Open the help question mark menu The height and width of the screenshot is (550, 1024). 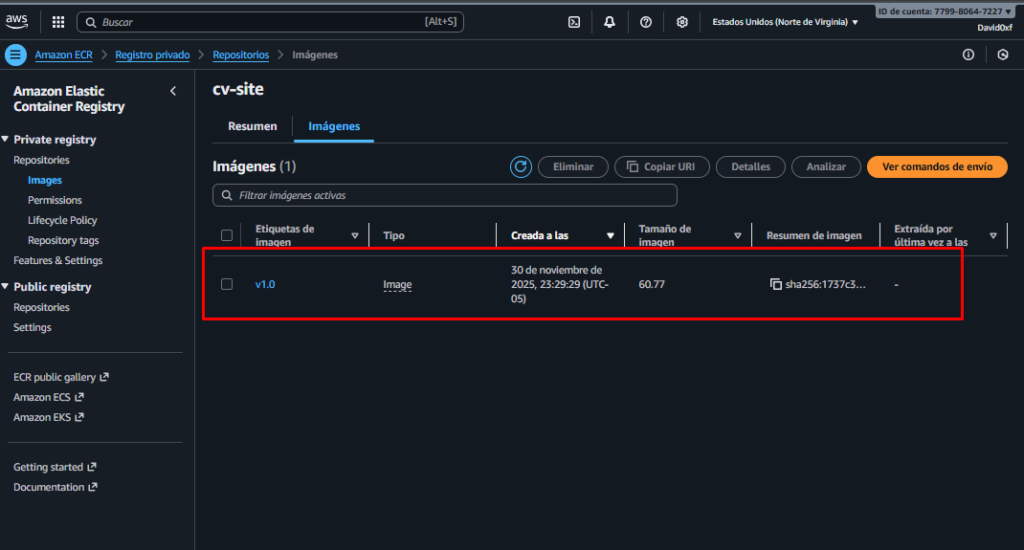point(646,22)
